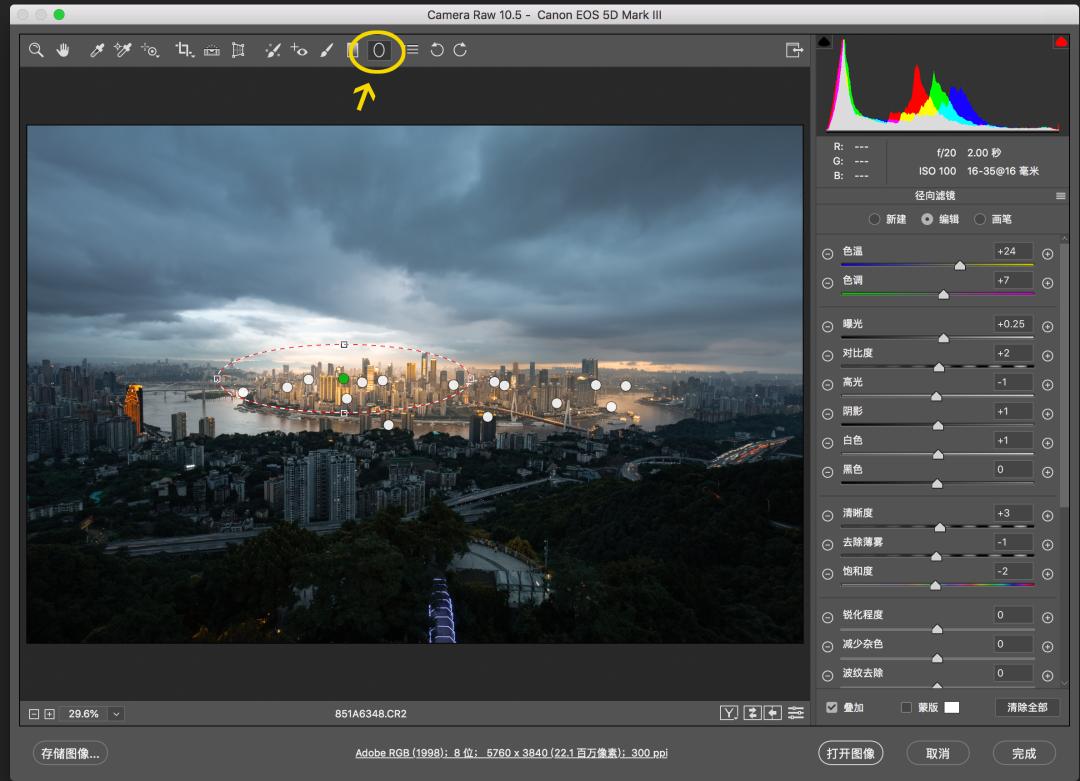
Task: Select the Zoom tool in toolbar
Action: pyautogui.click(x=36, y=50)
